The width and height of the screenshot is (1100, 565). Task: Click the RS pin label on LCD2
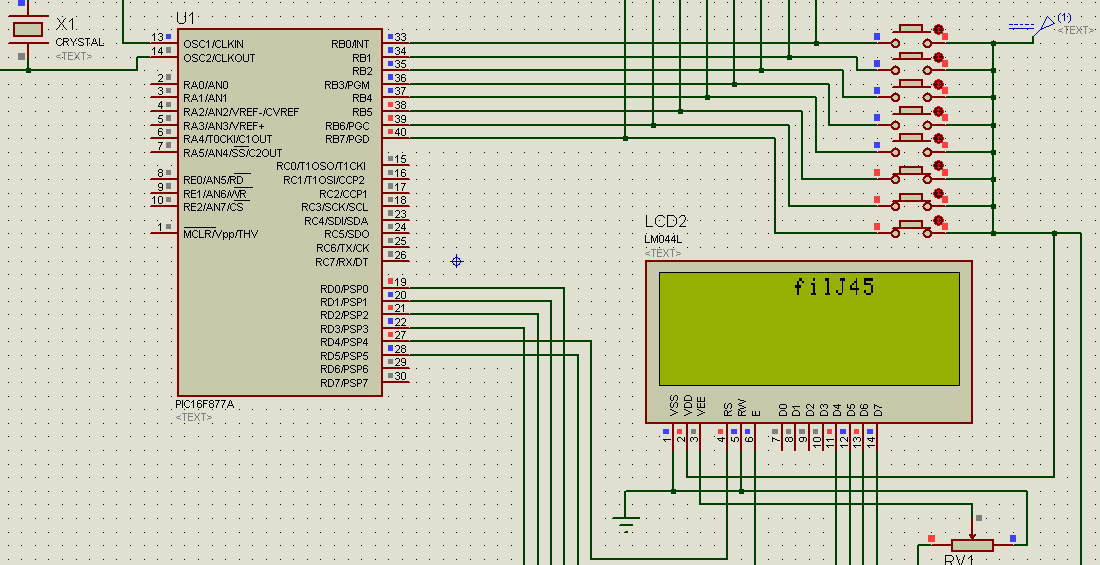(728, 411)
